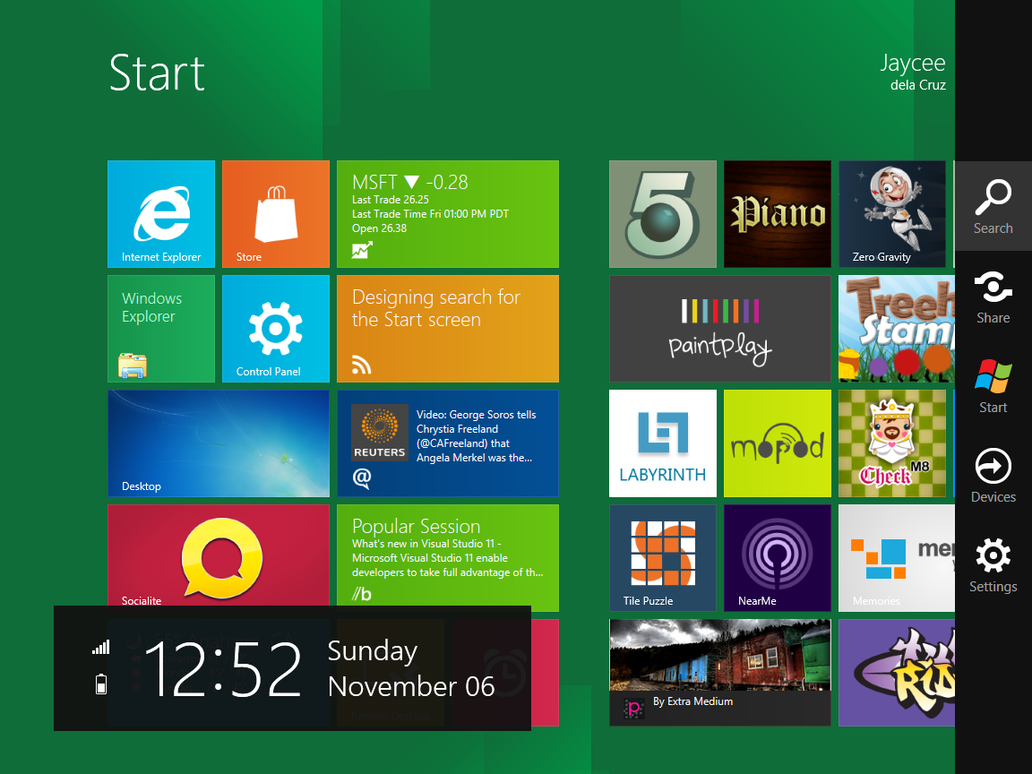Open the Labyrinth game tile
This screenshot has width=1032, height=774.
(x=663, y=443)
